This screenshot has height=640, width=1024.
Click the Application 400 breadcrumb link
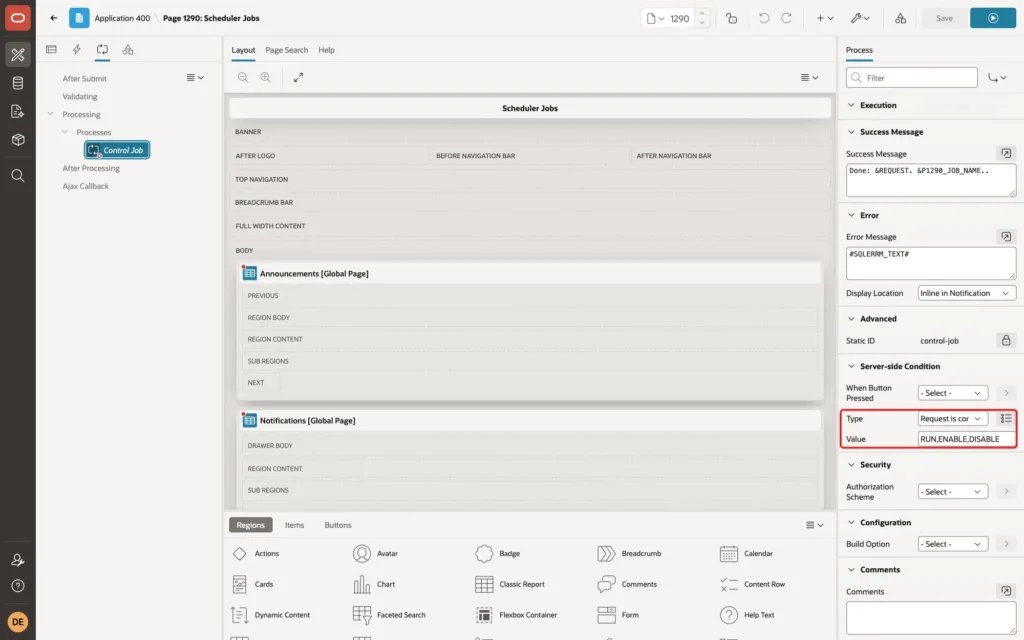tap(122, 18)
